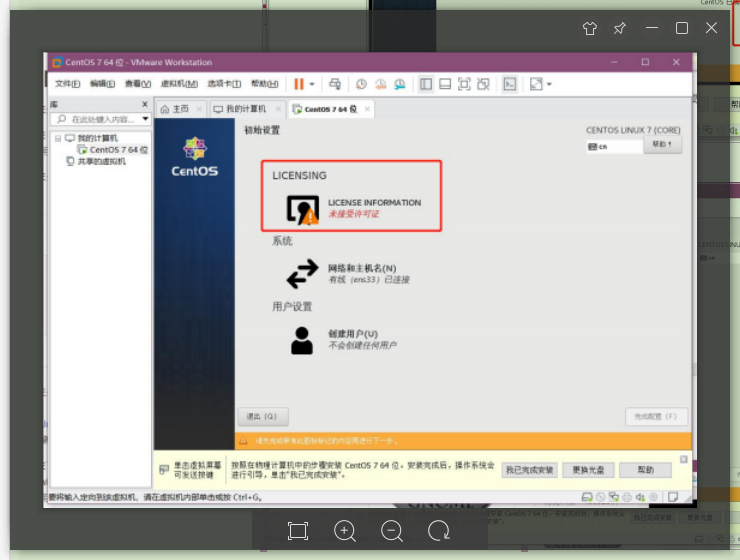Zoom in with the magnifier plus icon
The height and width of the screenshot is (560, 740).
pos(345,531)
